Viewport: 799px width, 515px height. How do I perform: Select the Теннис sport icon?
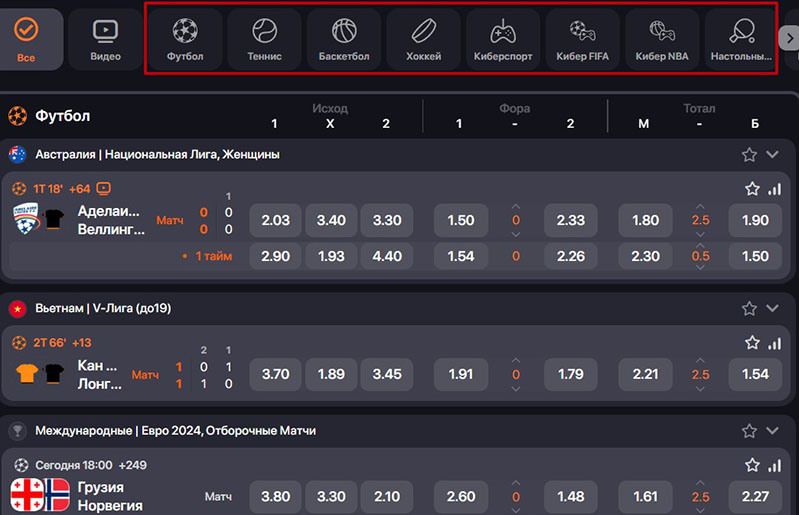pos(264,39)
